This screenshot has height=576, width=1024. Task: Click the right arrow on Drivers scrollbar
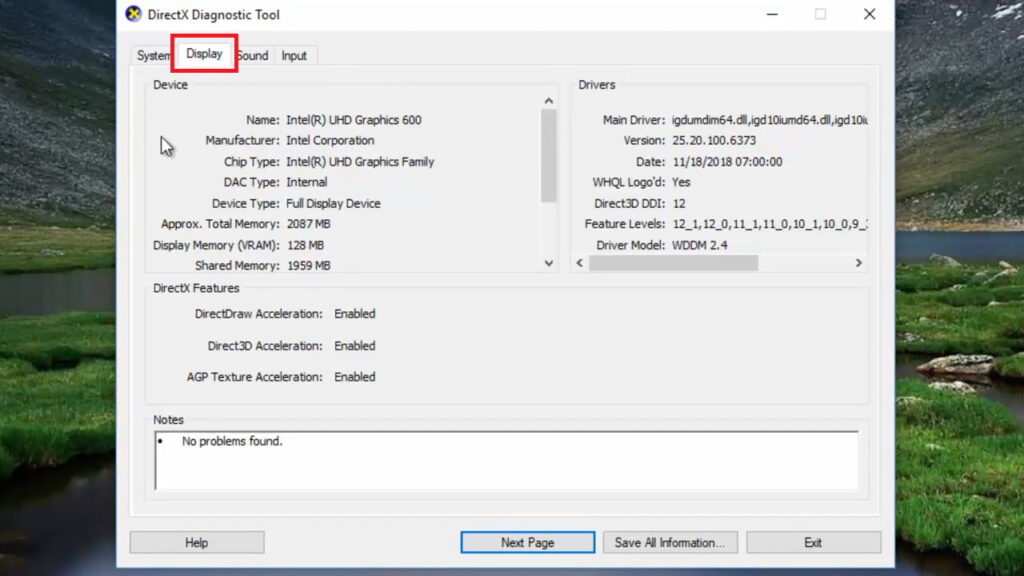(x=858, y=263)
